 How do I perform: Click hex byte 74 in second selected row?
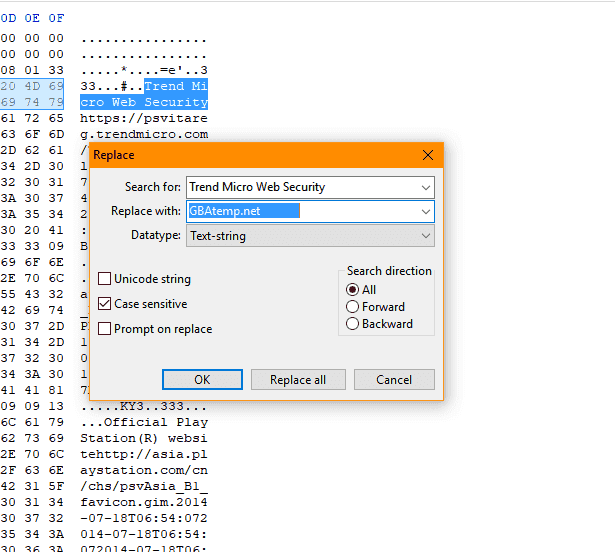coord(32,102)
